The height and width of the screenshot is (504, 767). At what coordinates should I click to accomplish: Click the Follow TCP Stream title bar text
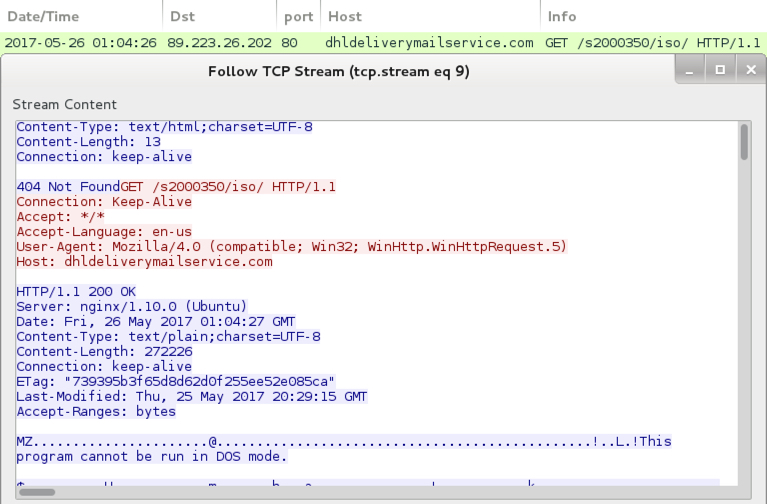click(x=338, y=71)
